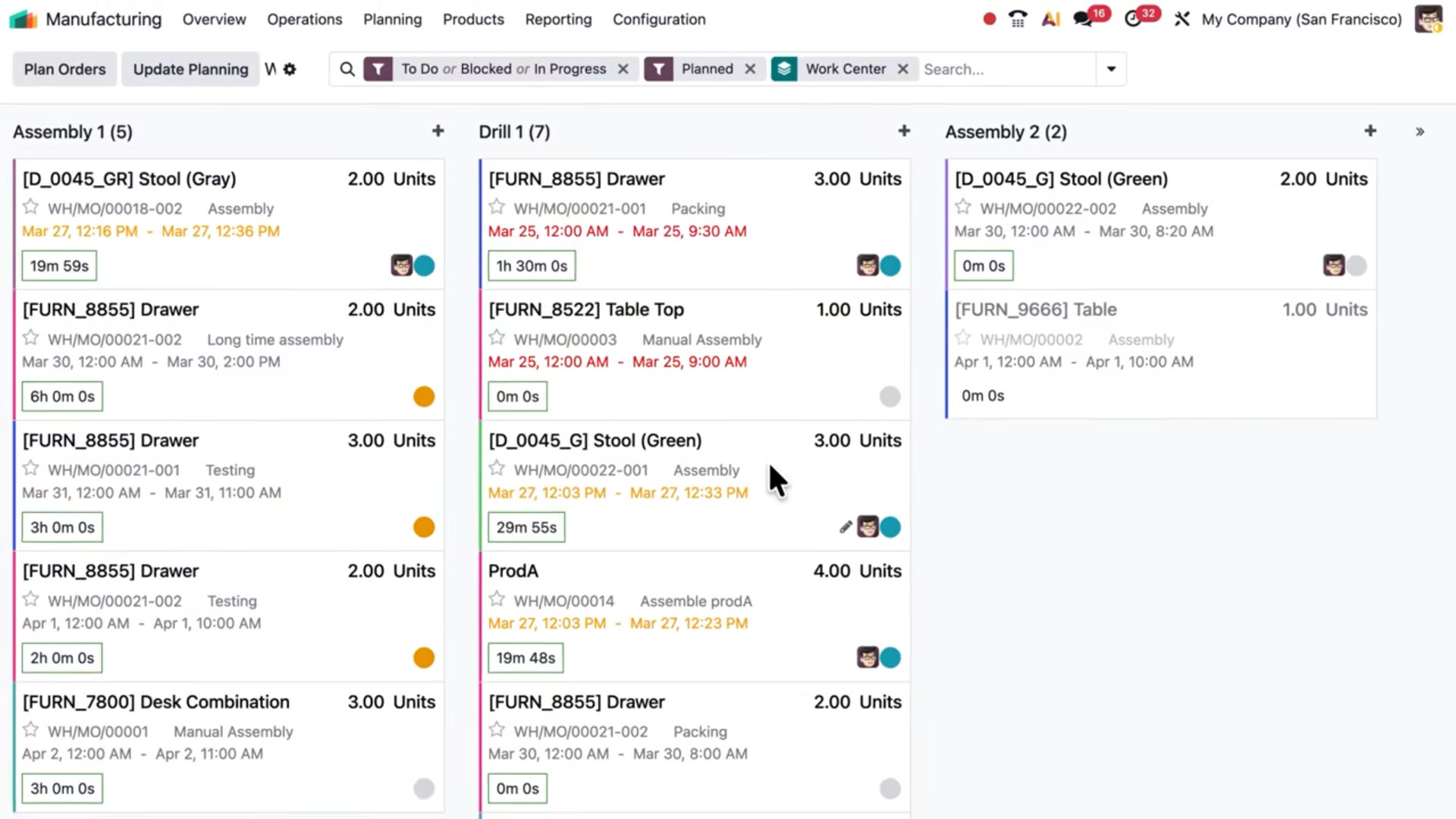The image size is (1456, 819).
Task: Open the tools/debug icon near company name
Action: coord(1182,19)
